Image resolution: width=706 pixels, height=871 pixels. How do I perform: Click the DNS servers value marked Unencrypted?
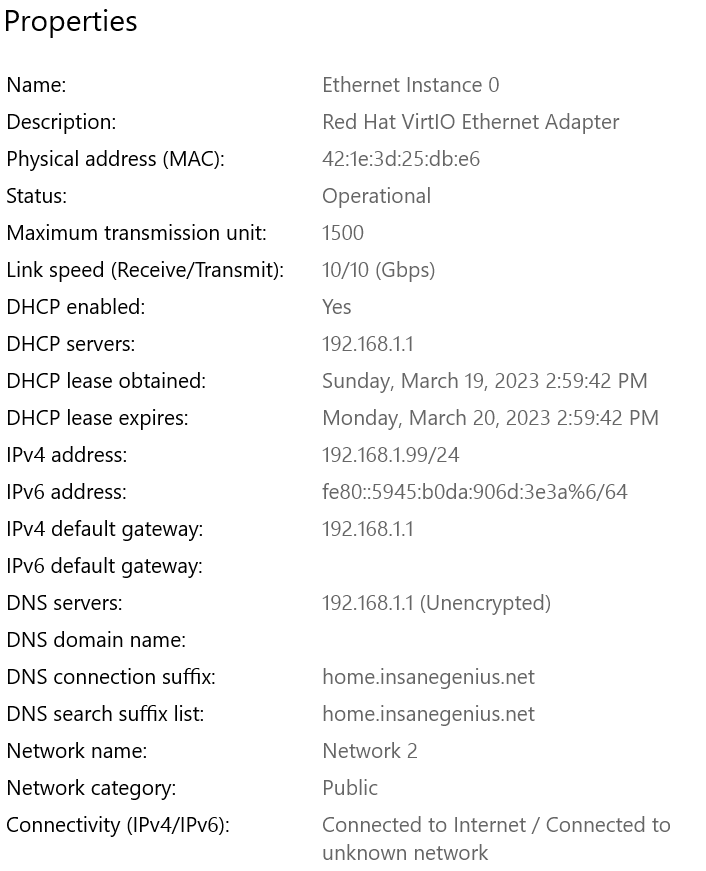tap(436, 603)
